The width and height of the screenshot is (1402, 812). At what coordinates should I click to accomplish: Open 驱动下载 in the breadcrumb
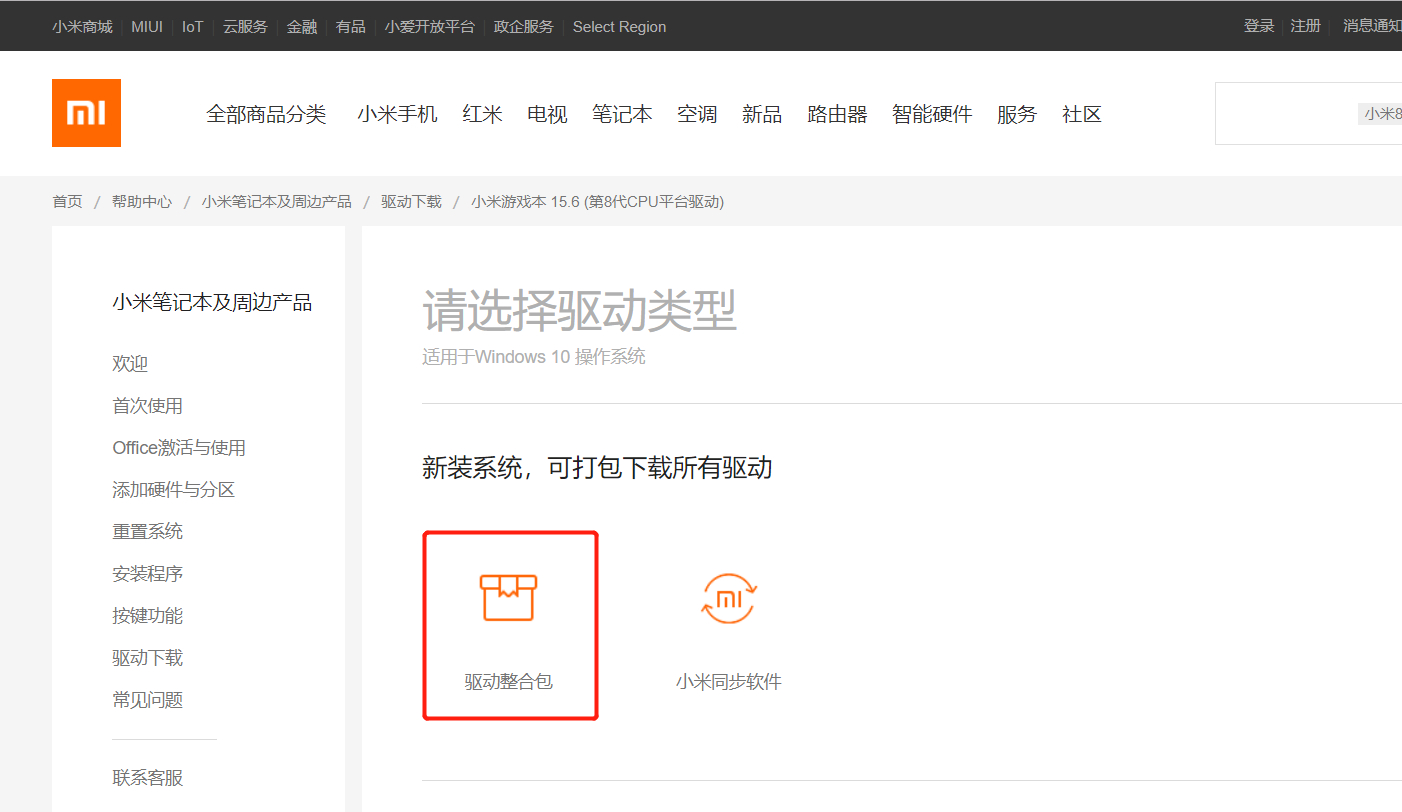tap(411, 202)
